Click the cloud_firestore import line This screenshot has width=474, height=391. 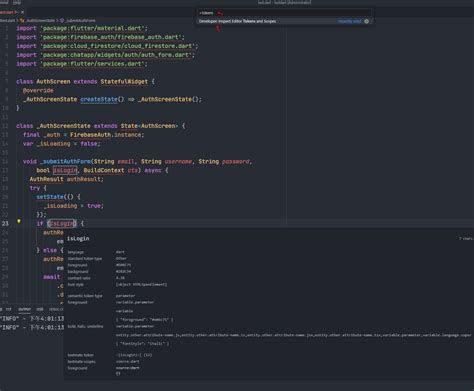(107, 46)
